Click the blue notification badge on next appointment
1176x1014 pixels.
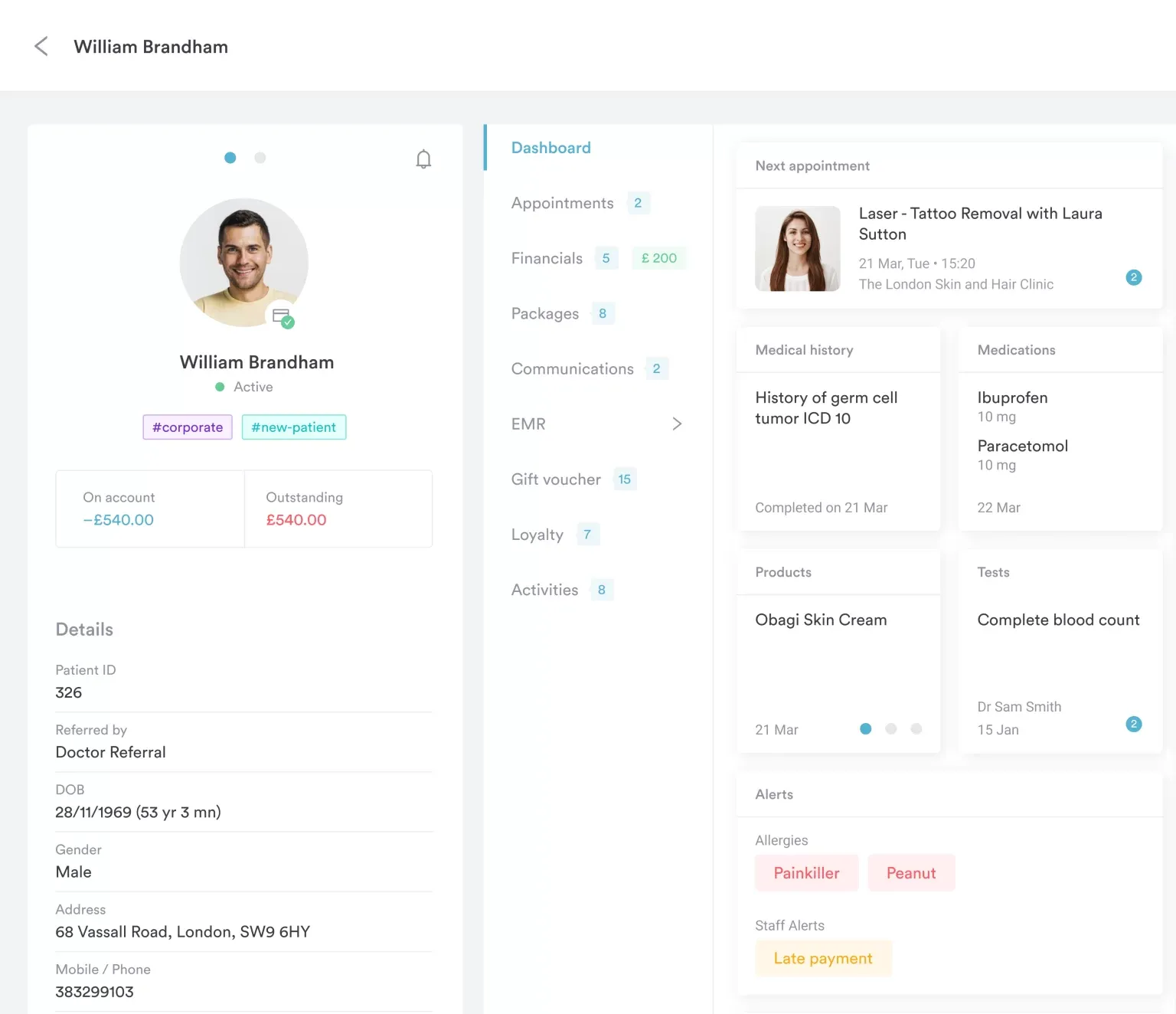(1134, 278)
